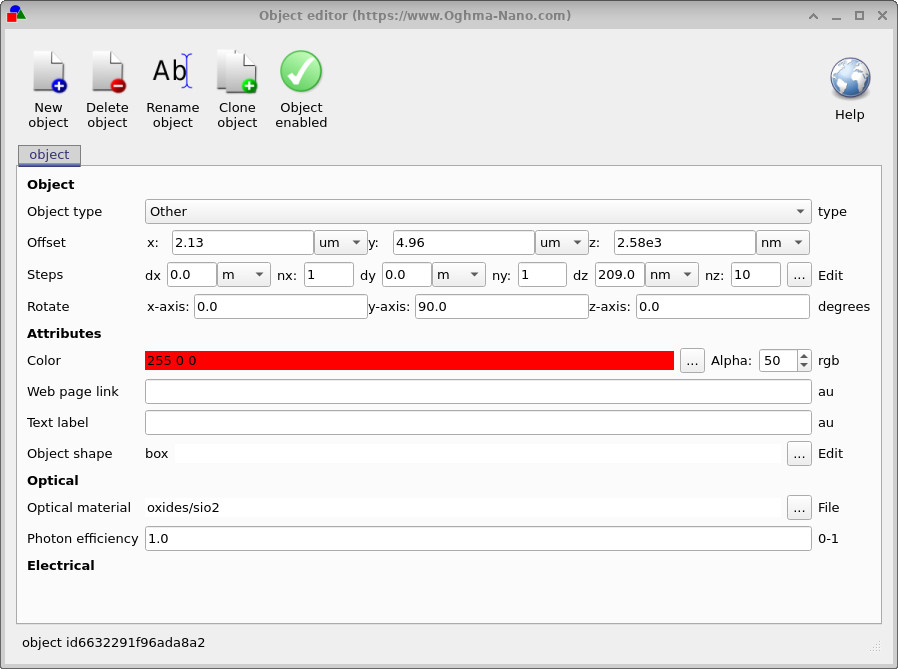The width and height of the screenshot is (898, 669).
Task: Click the nz field showing 10
Action: pos(756,274)
